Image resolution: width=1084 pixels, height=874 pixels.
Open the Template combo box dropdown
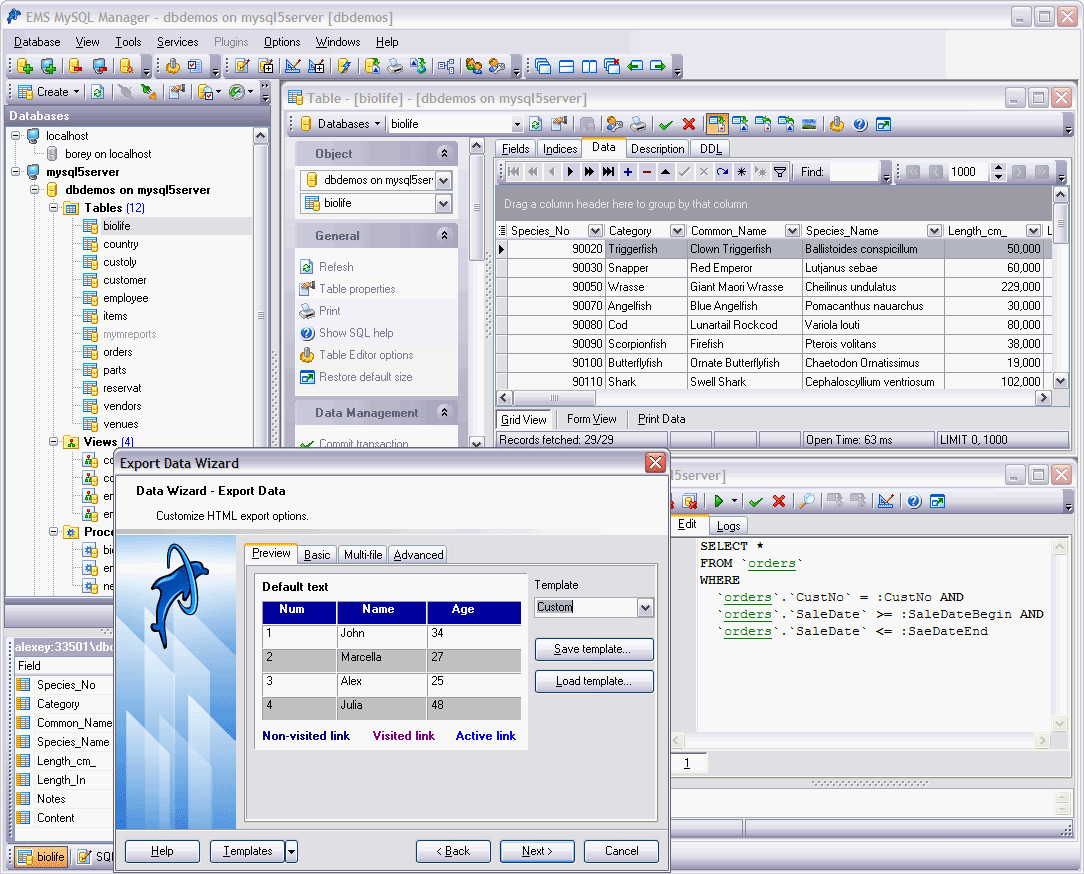(x=645, y=608)
